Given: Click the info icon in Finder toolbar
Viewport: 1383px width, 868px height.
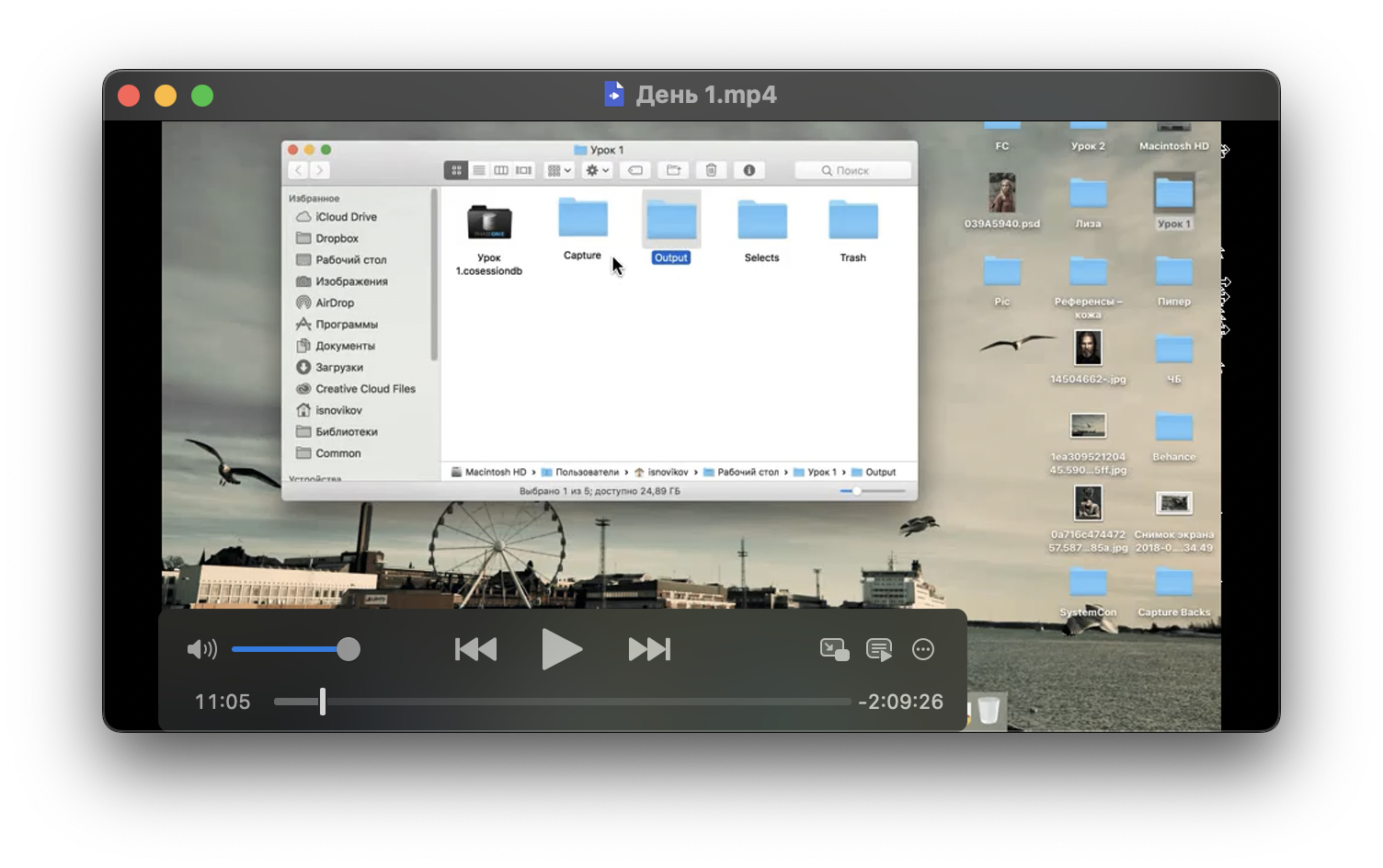Looking at the screenshot, I should point(749,170).
